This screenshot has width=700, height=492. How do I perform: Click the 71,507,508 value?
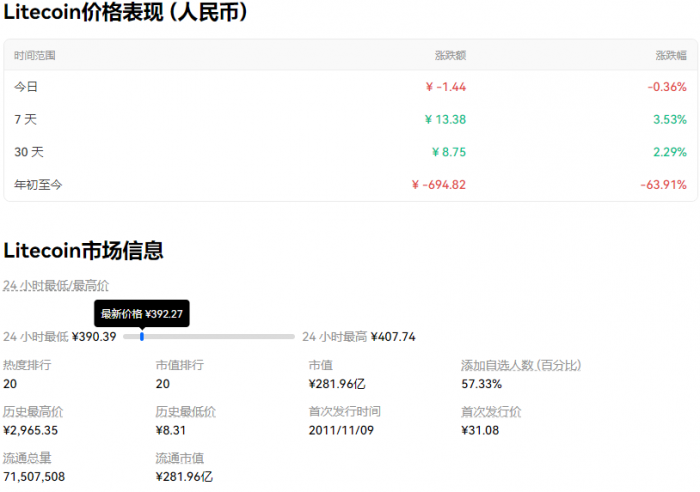tap(34, 477)
